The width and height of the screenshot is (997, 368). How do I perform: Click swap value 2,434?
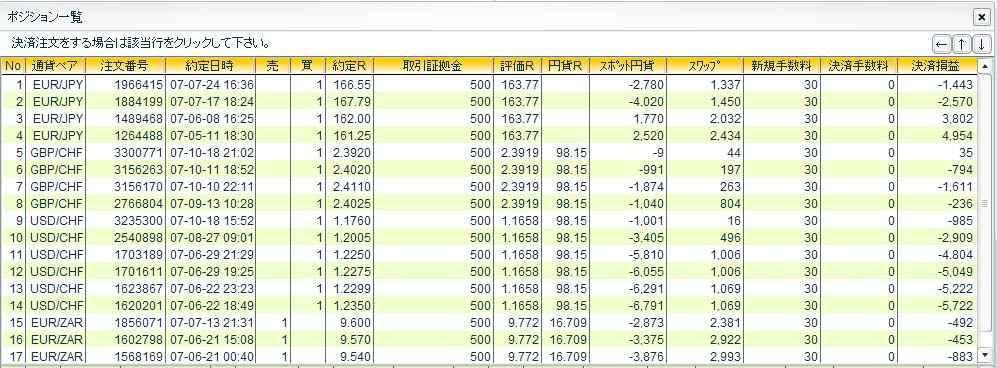point(725,136)
